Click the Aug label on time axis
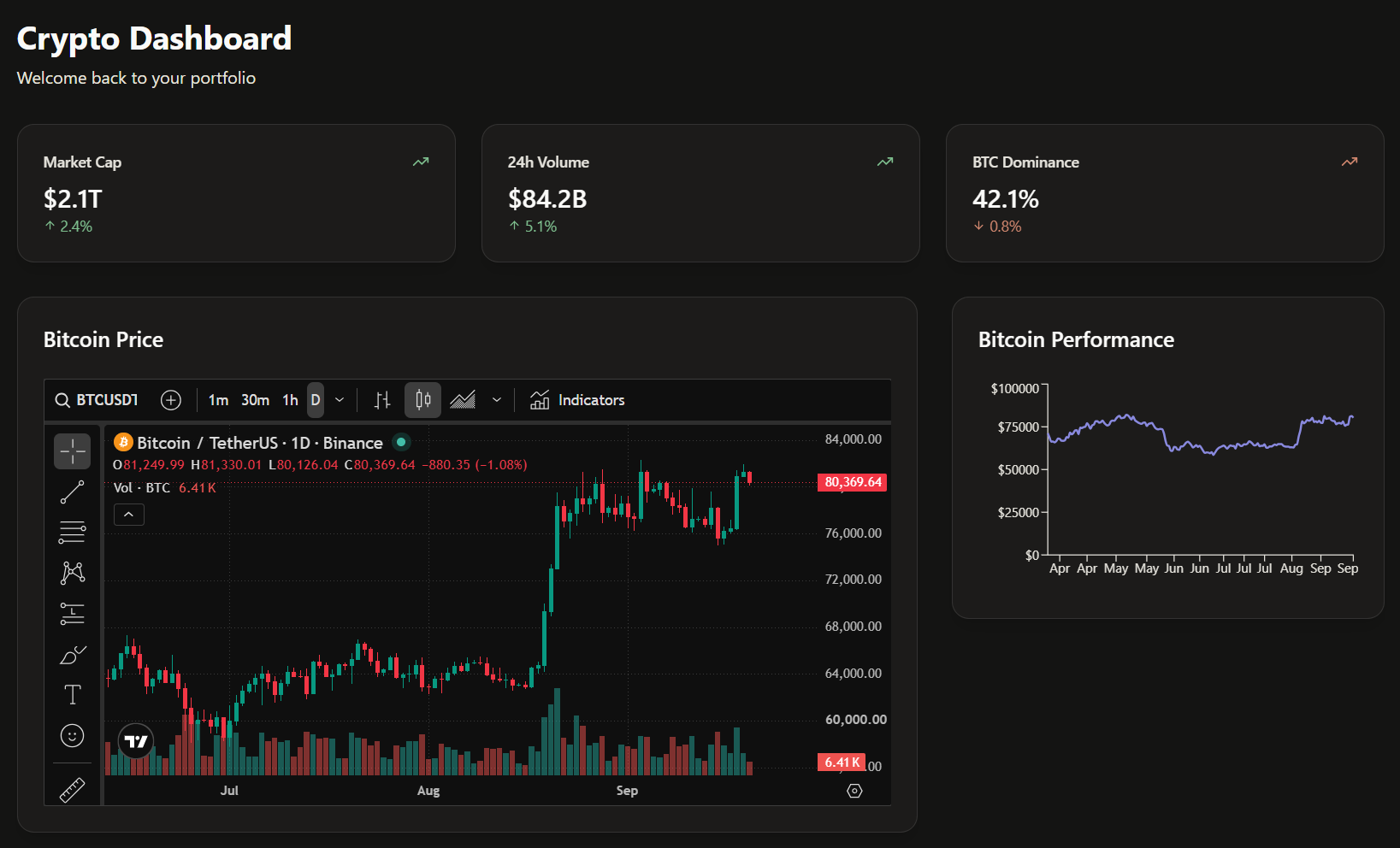Image resolution: width=1400 pixels, height=848 pixels. coord(428,791)
